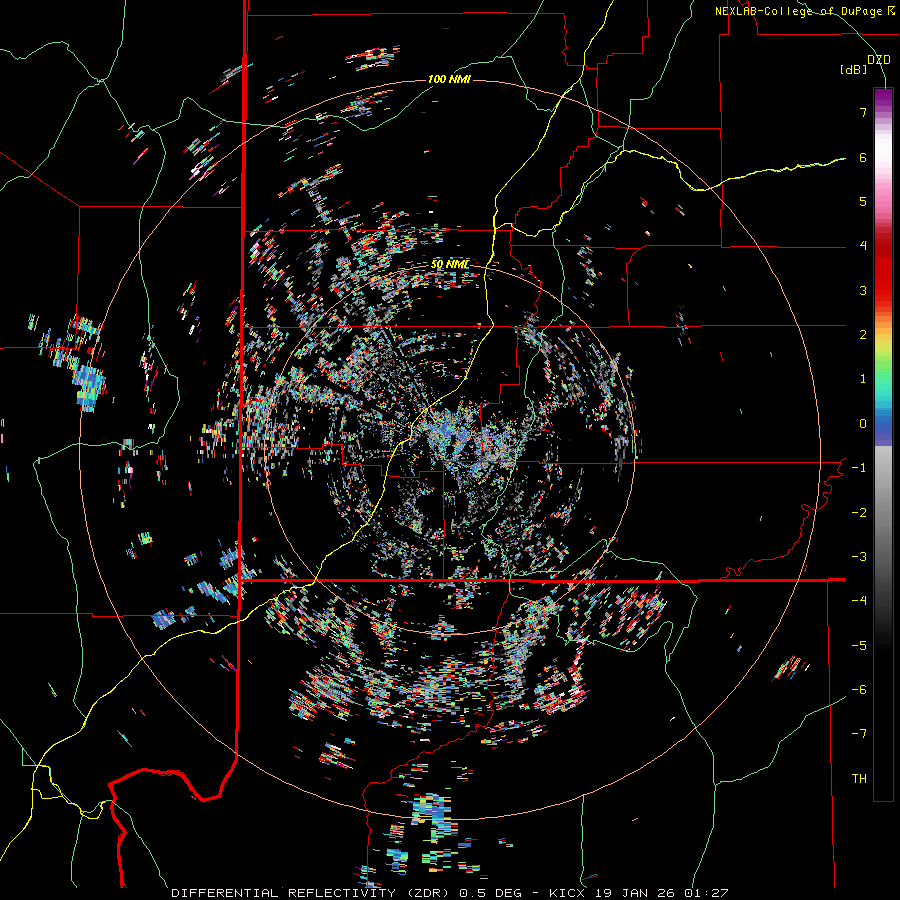
Task: Click the [dB] unit label
Action: pos(854,70)
